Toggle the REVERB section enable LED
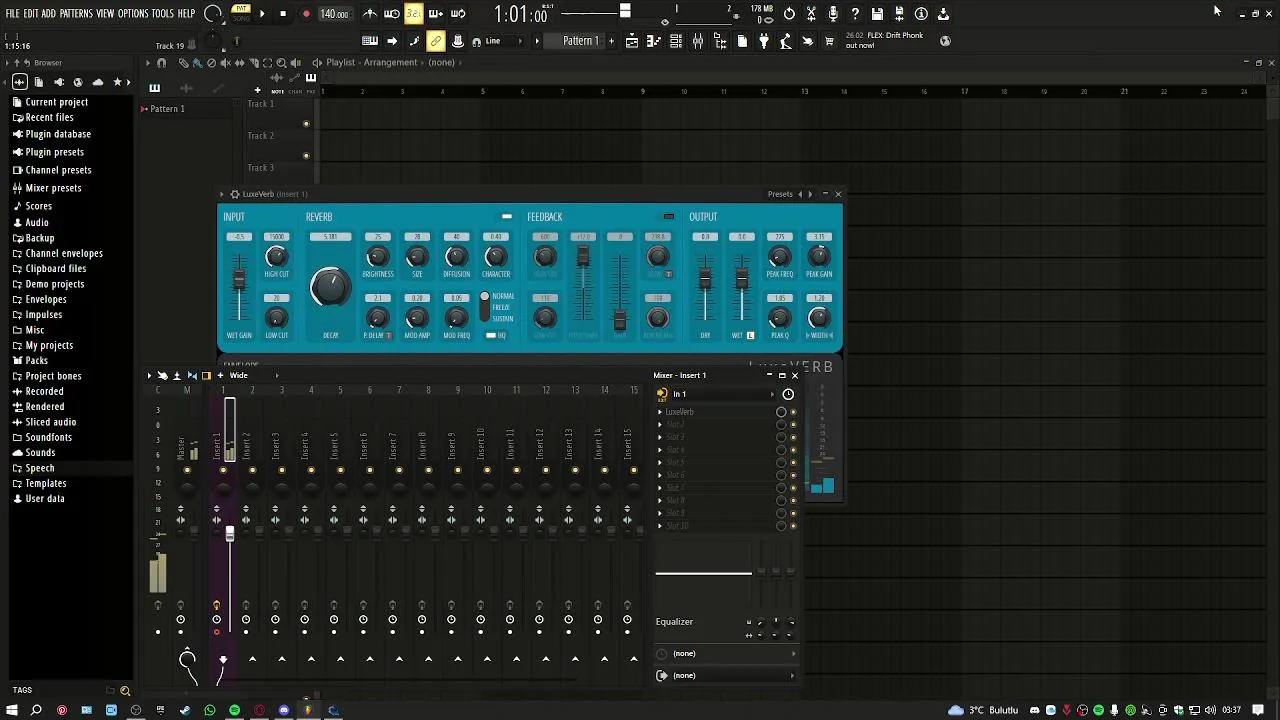Image resolution: width=1280 pixels, height=720 pixels. (507, 216)
